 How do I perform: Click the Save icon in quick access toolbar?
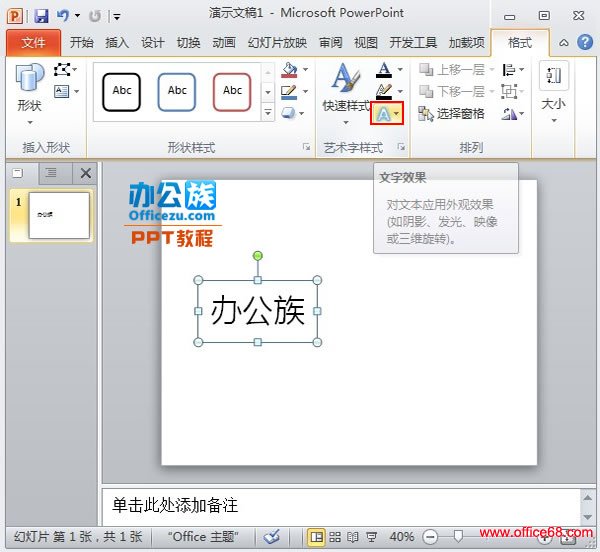pyautogui.click(x=41, y=16)
